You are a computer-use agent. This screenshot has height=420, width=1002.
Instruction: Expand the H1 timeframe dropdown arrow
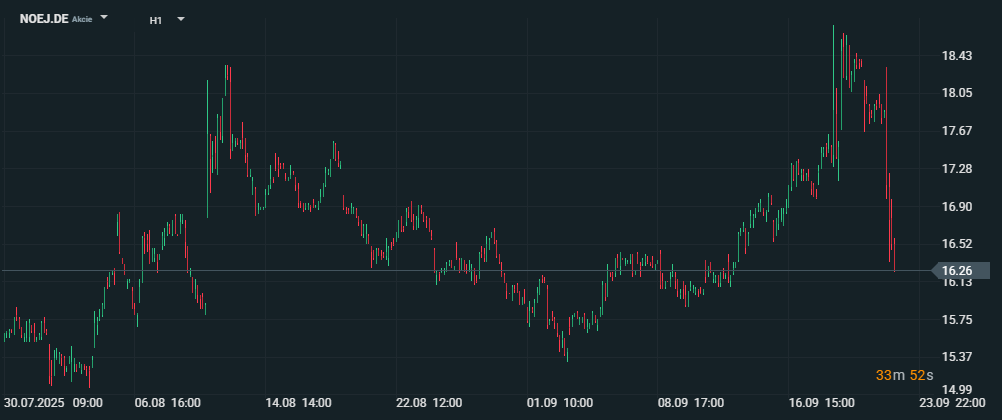click(x=181, y=19)
